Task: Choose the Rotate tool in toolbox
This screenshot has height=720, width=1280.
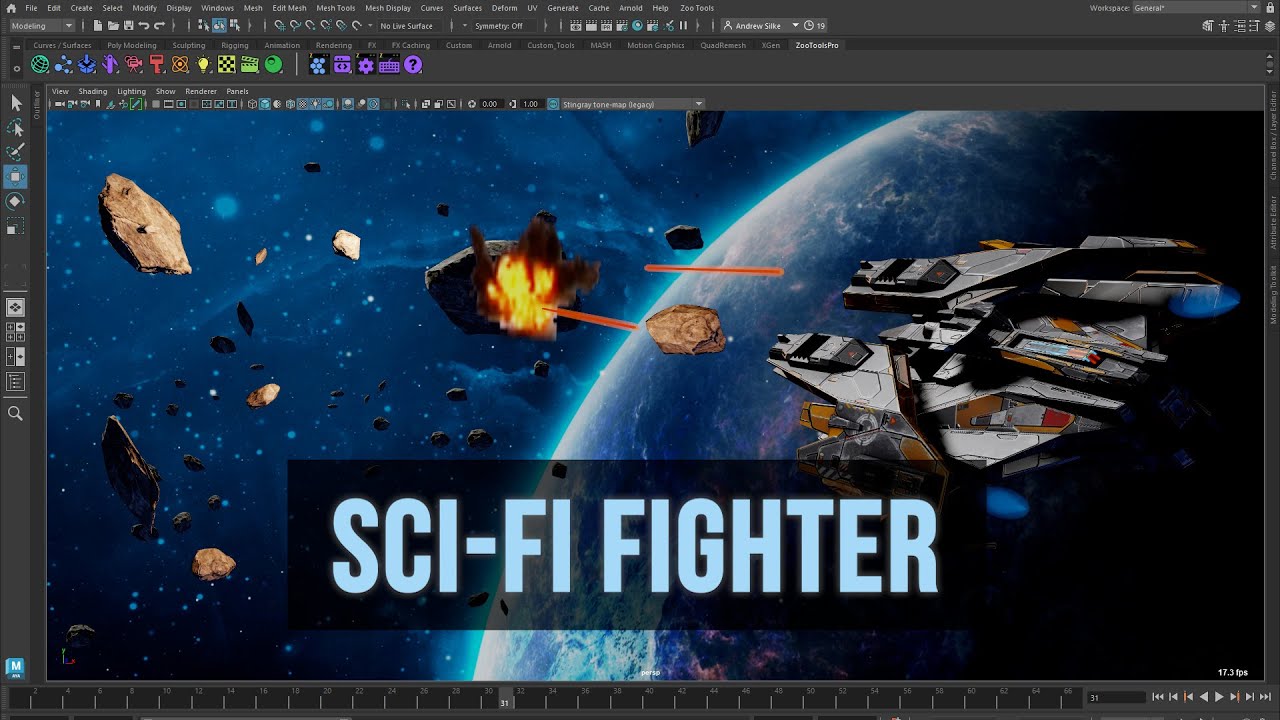Action: 16,201
